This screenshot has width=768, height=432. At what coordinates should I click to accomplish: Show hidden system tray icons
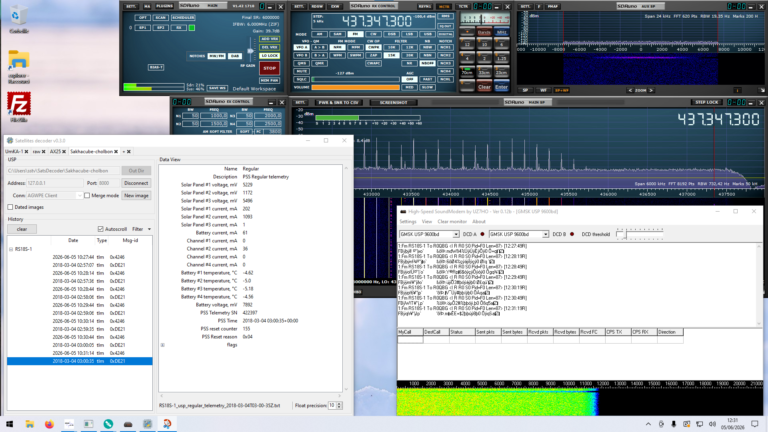[x=648, y=424]
